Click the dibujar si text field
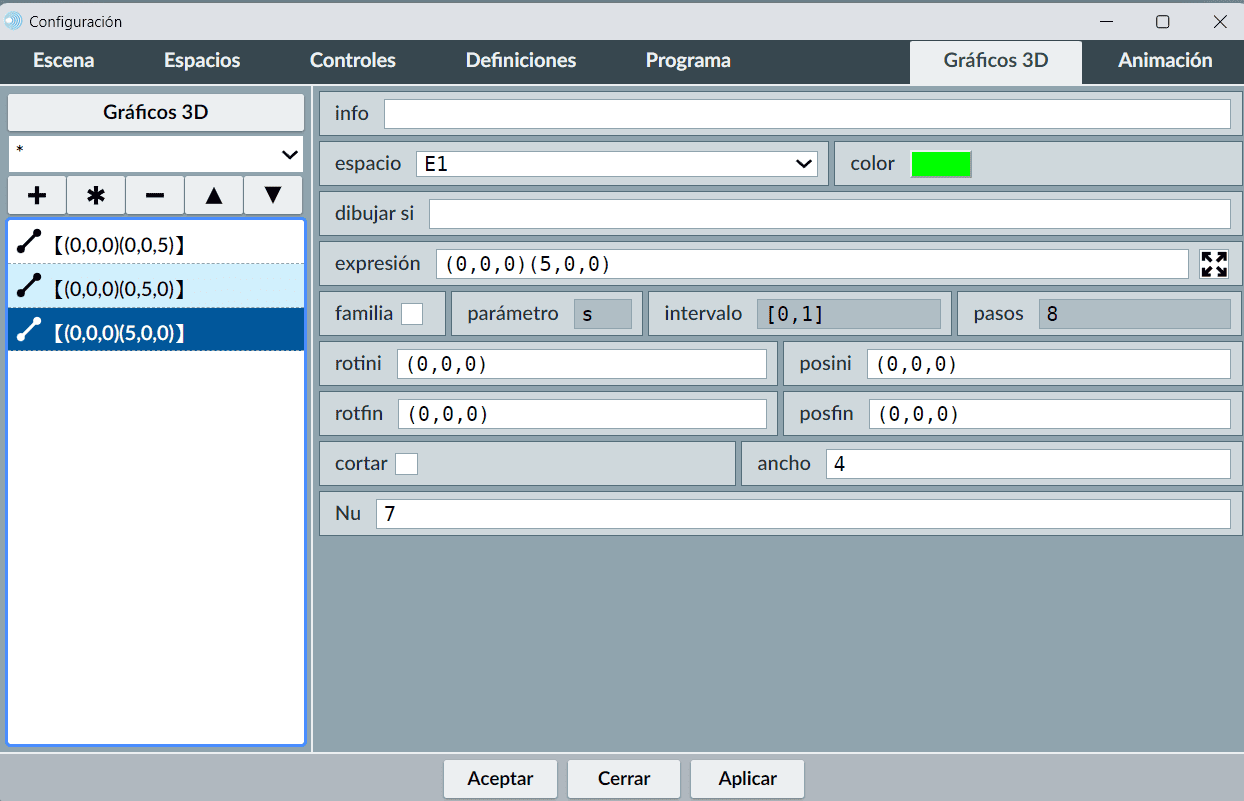This screenshot has width=1244, height=801. (829, 214)
